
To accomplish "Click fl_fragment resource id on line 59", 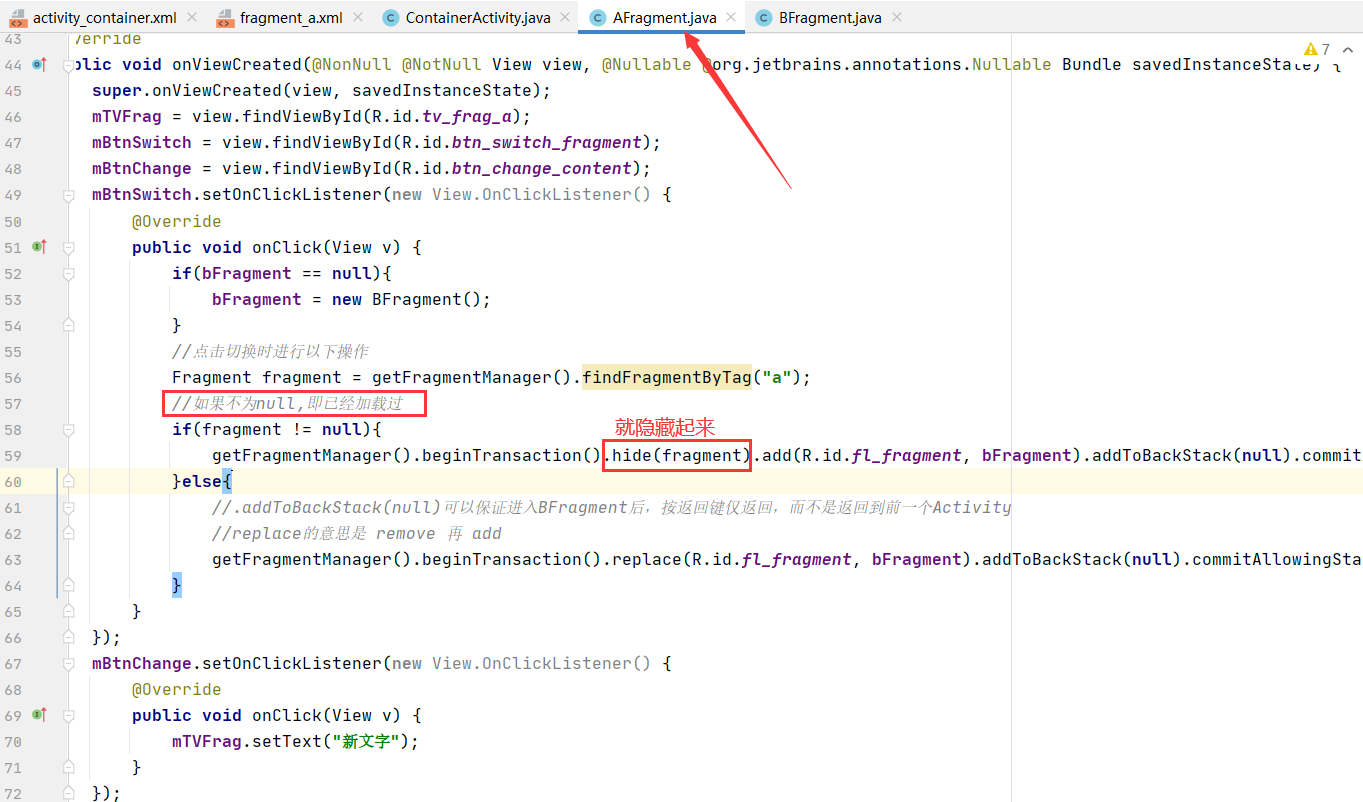I will point(906,455).
